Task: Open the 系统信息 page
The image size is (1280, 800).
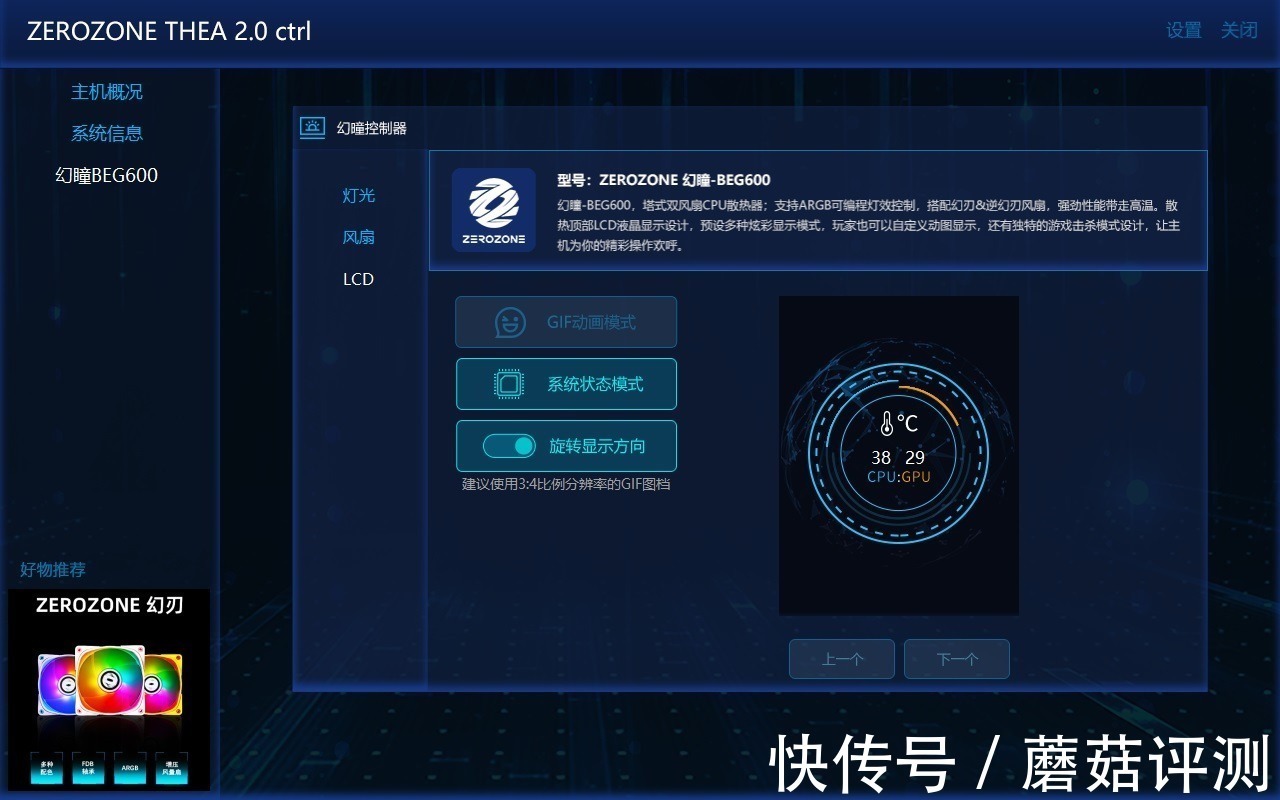Action: pyautogui.click(x=107, y=133)
